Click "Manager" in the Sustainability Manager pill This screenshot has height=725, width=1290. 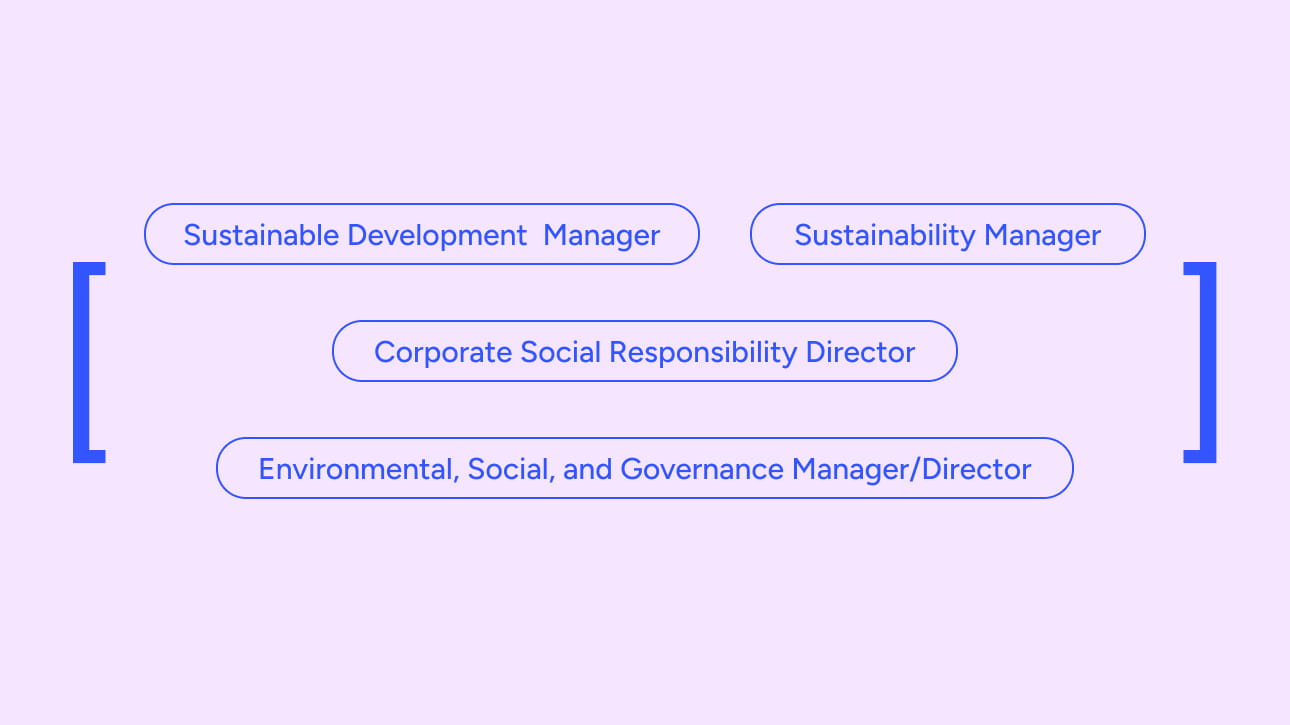1042,235
